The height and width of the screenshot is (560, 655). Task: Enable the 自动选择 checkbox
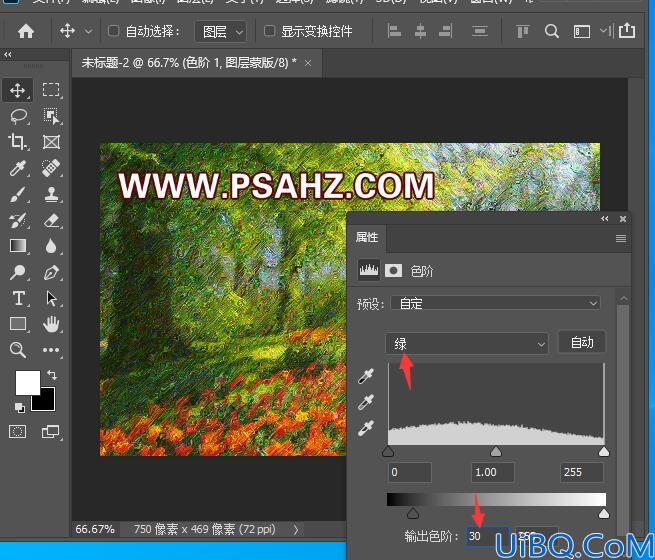point(113,31)
